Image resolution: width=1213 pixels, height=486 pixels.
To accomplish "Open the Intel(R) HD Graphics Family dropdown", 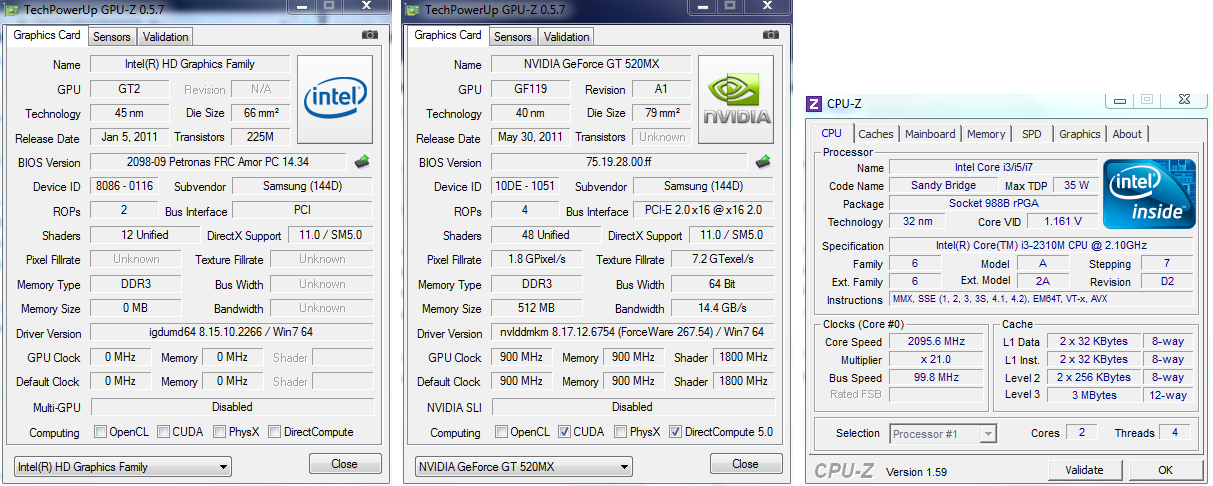I will point(122,467).
